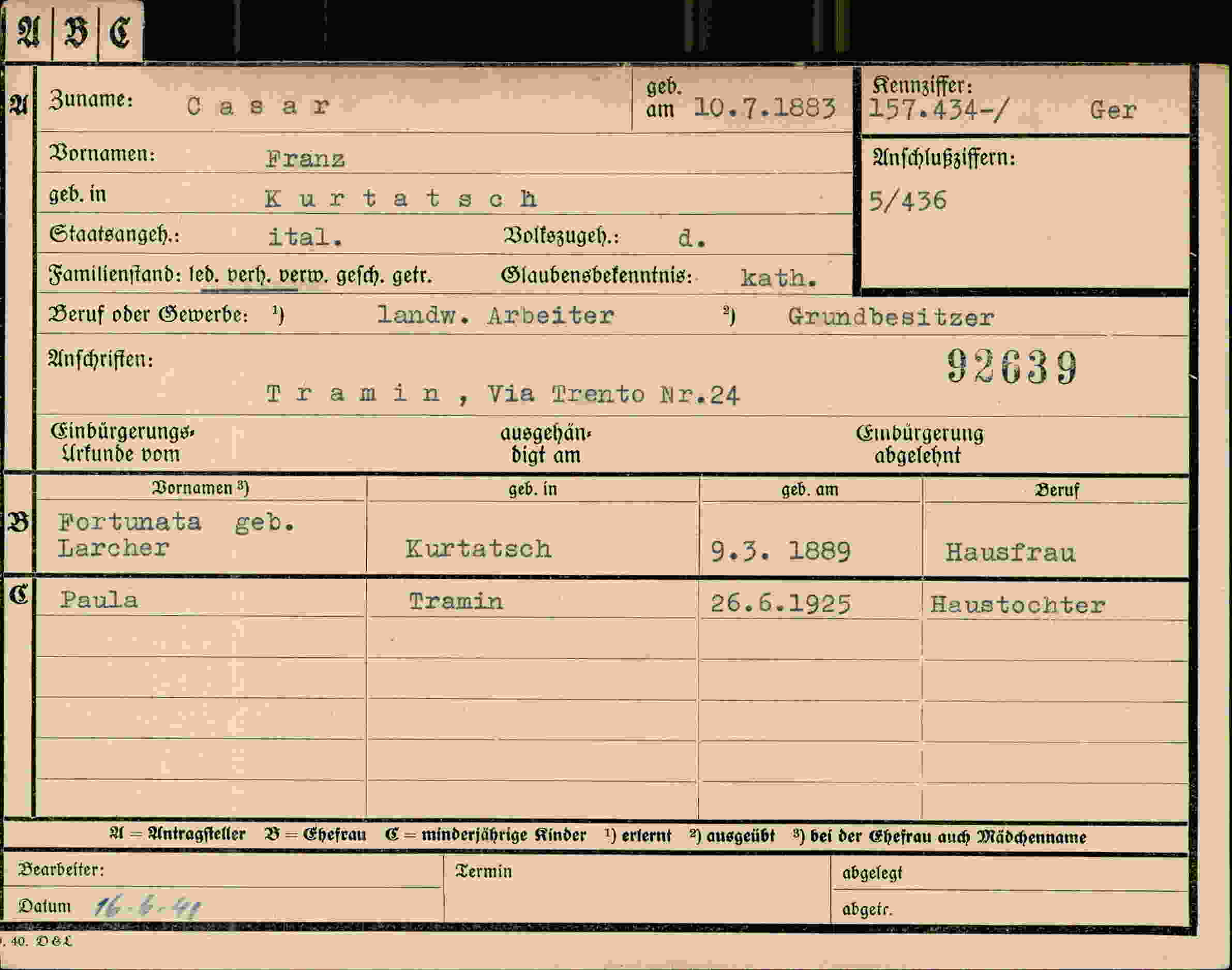The height and width of the screenshot is (970, 1232).
Task: Click the 'Ger' text after Kennziffer
Action: pyautogui.click(x=1113, y=110)
